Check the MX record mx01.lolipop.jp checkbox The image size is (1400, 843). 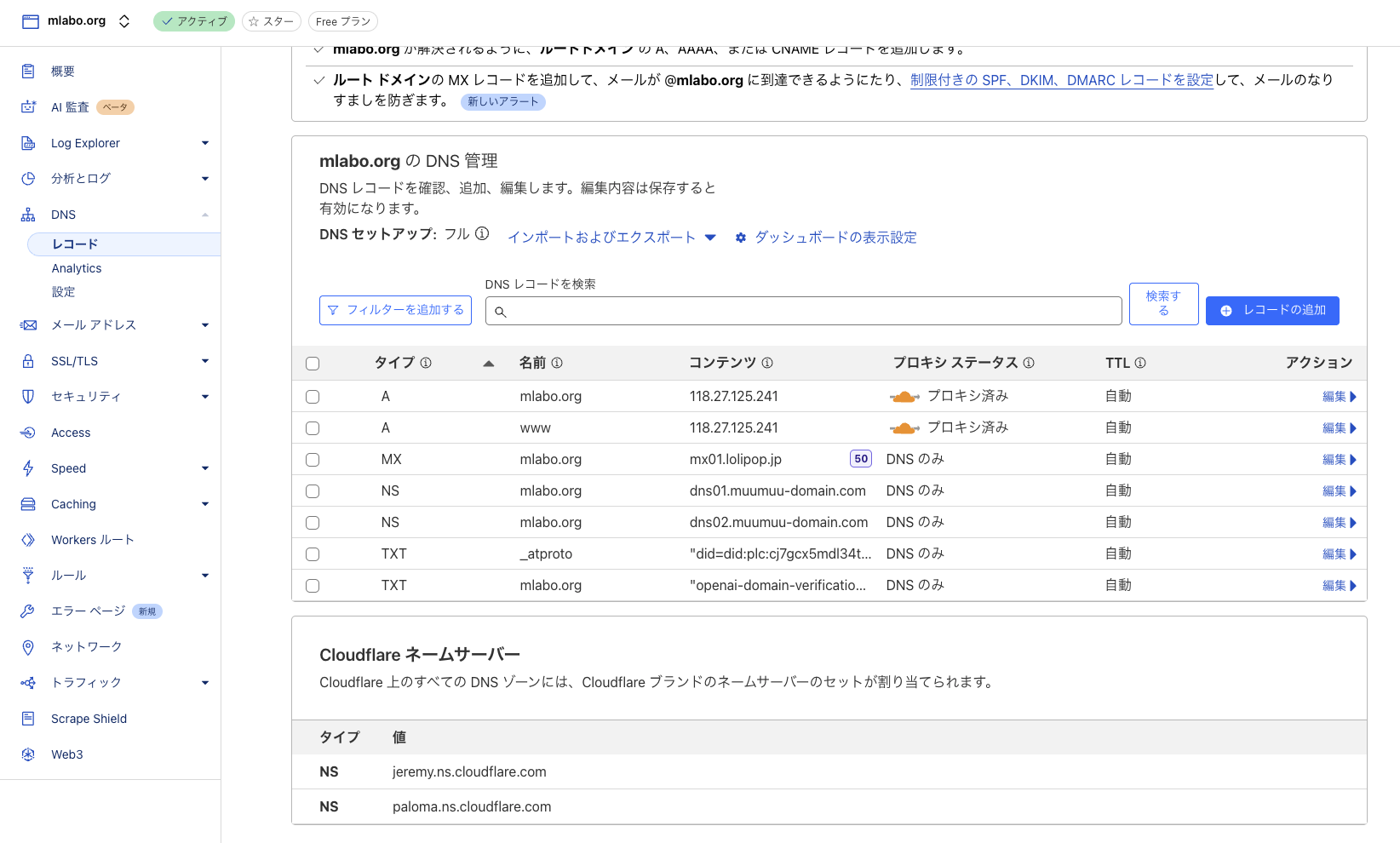point(313,459)
